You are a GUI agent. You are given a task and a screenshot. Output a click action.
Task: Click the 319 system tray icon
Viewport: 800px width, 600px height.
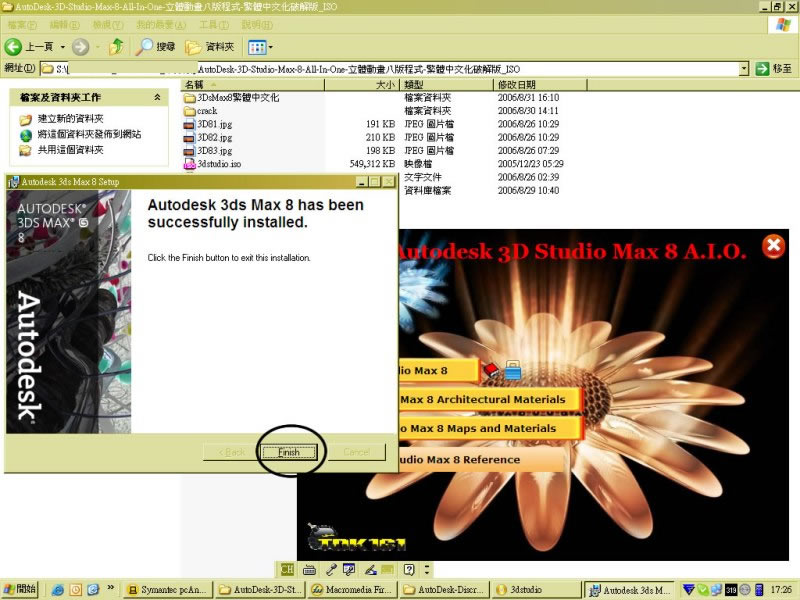731,590
